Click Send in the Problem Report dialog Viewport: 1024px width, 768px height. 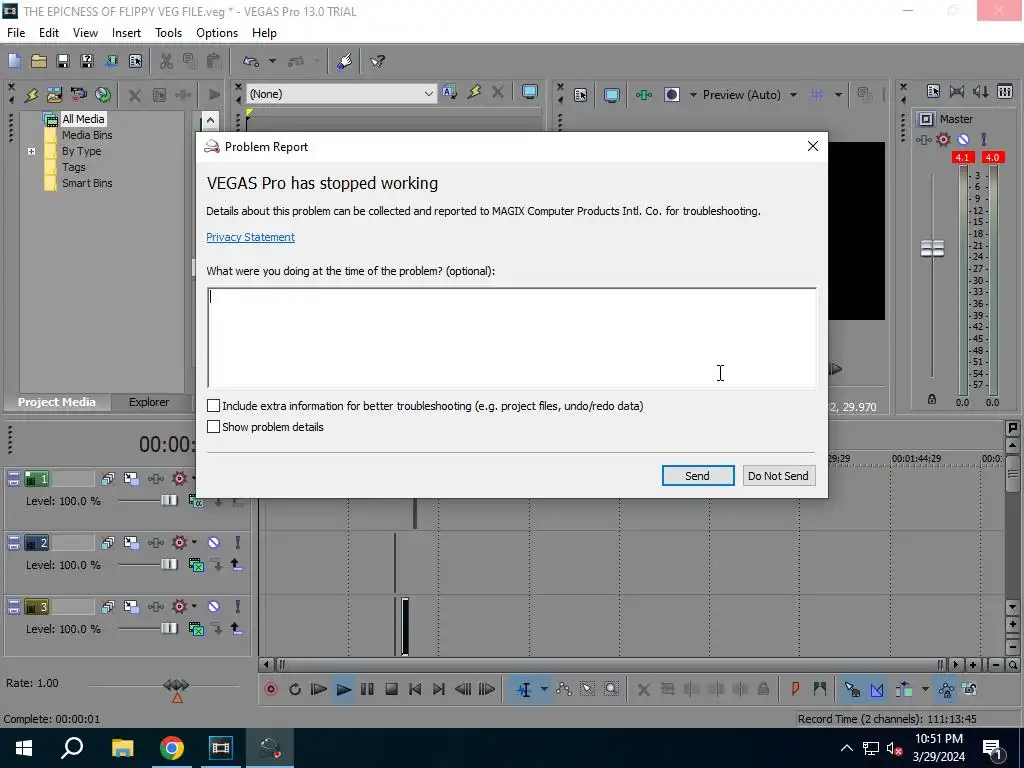coord(697,476)
